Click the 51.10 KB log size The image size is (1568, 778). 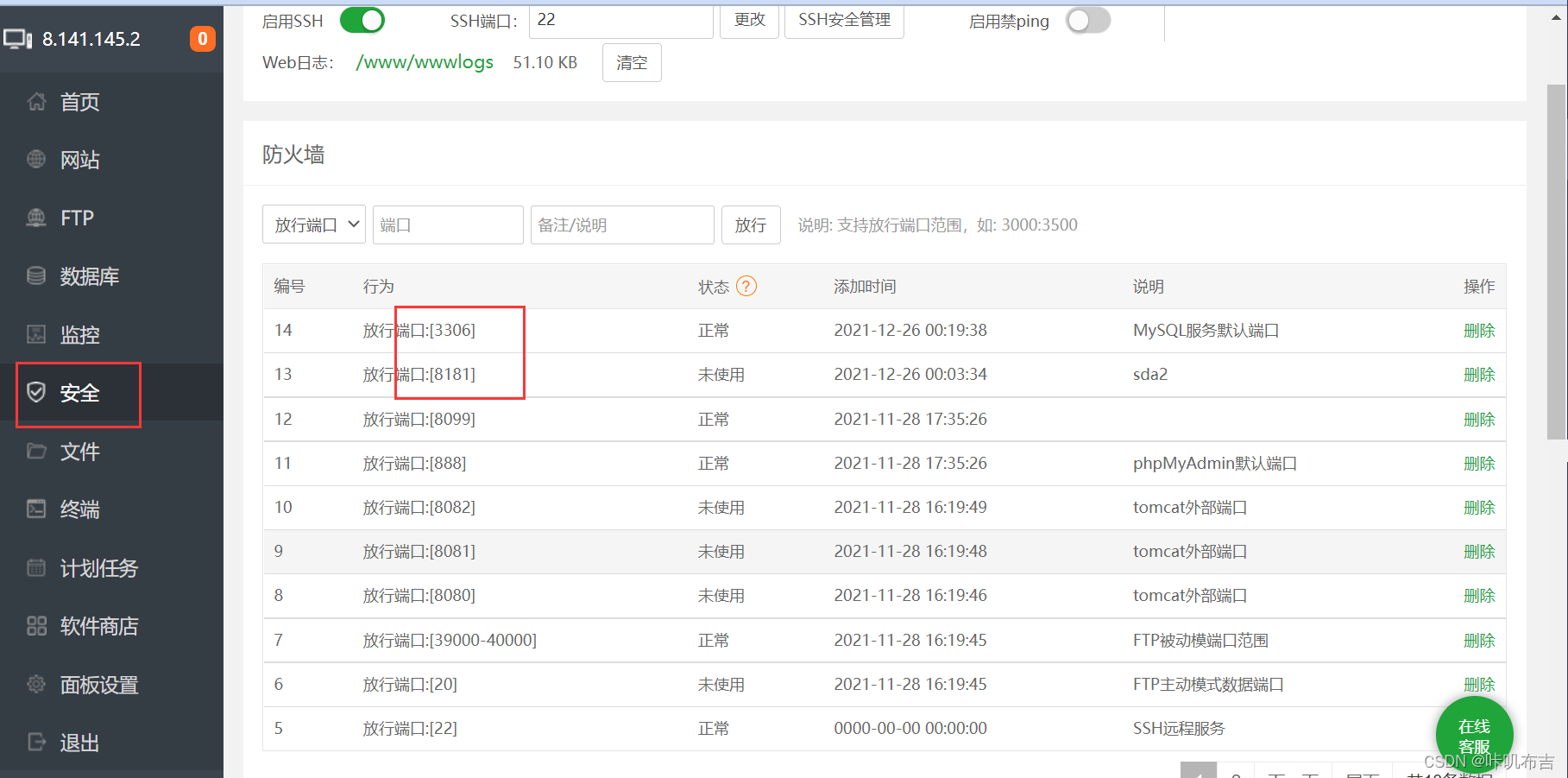[x=545, y=62]
